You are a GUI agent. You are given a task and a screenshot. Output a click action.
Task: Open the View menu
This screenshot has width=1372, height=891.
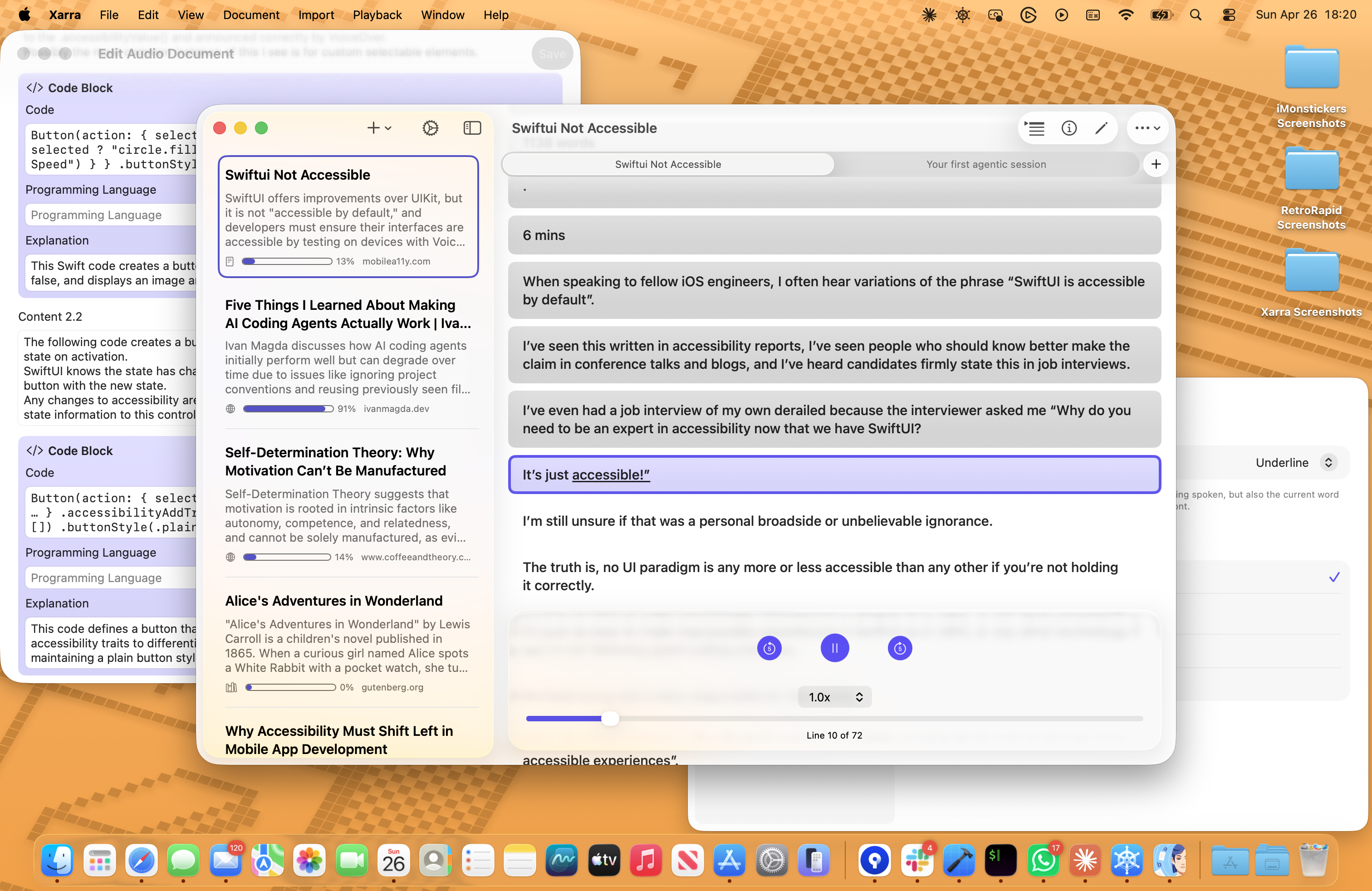coord(190,15)
